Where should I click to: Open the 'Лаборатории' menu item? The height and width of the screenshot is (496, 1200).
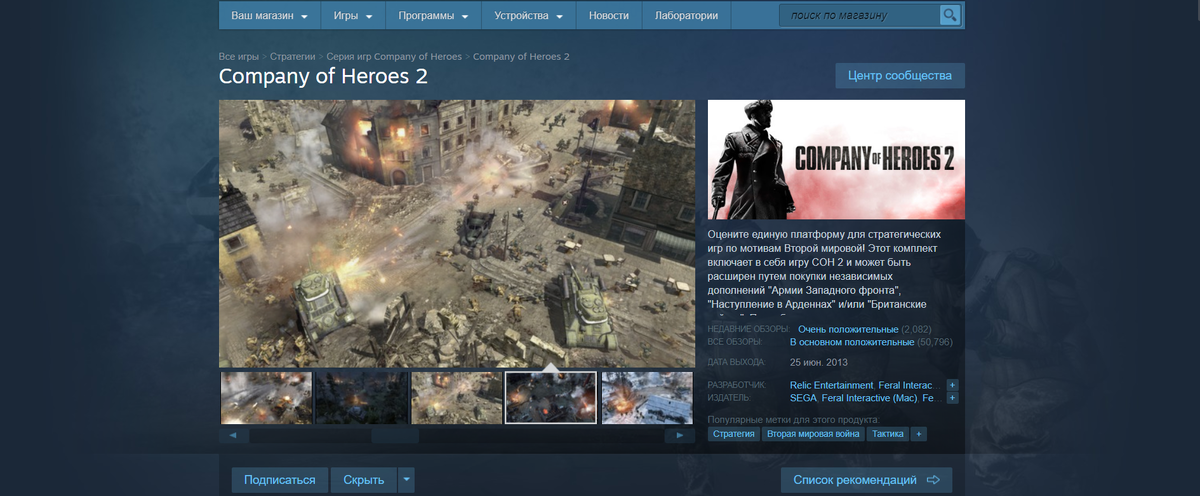(x=686, y=16)
